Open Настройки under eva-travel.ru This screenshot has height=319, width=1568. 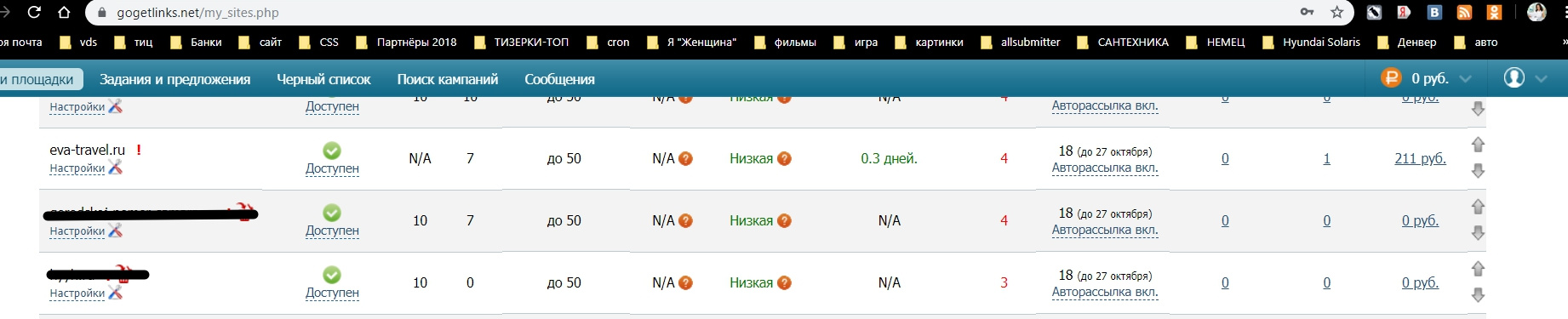(x=77, y=168)
